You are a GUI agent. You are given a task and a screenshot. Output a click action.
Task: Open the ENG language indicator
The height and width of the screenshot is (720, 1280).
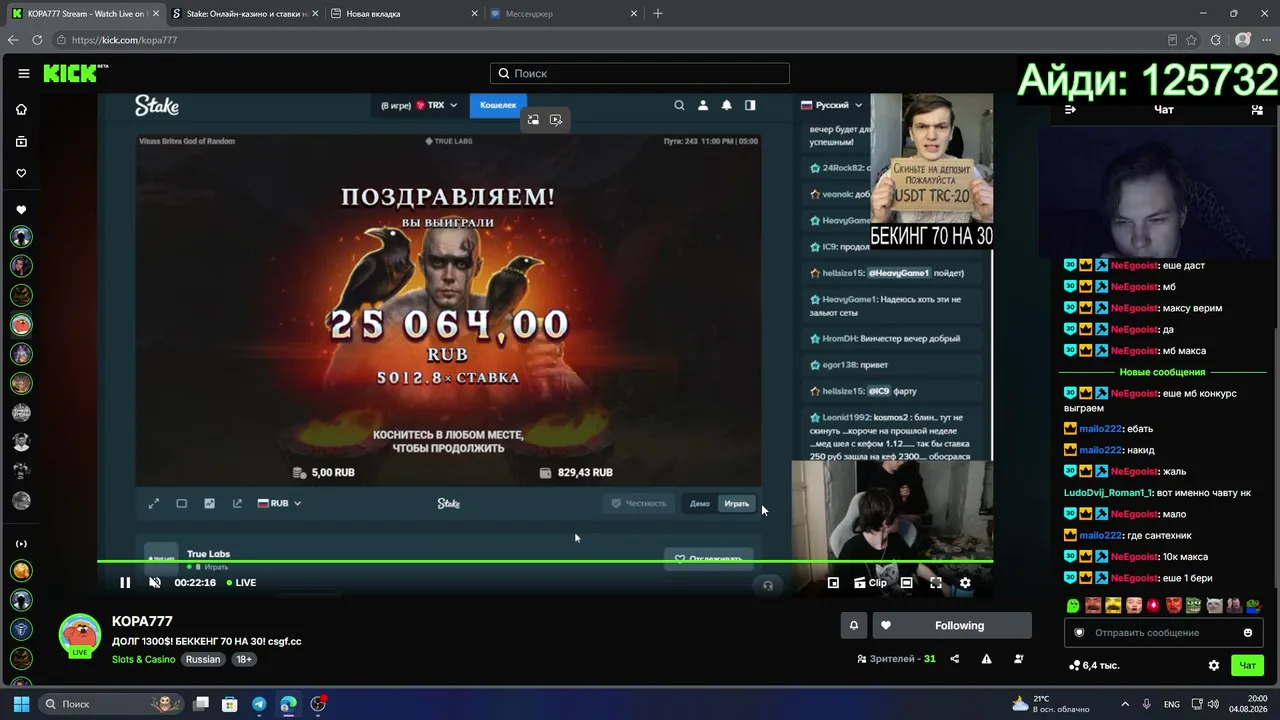(x=1172, y=704)
